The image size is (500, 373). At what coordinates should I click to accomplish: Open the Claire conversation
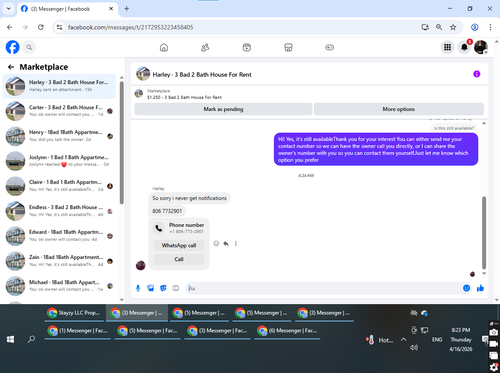(59, 186)
